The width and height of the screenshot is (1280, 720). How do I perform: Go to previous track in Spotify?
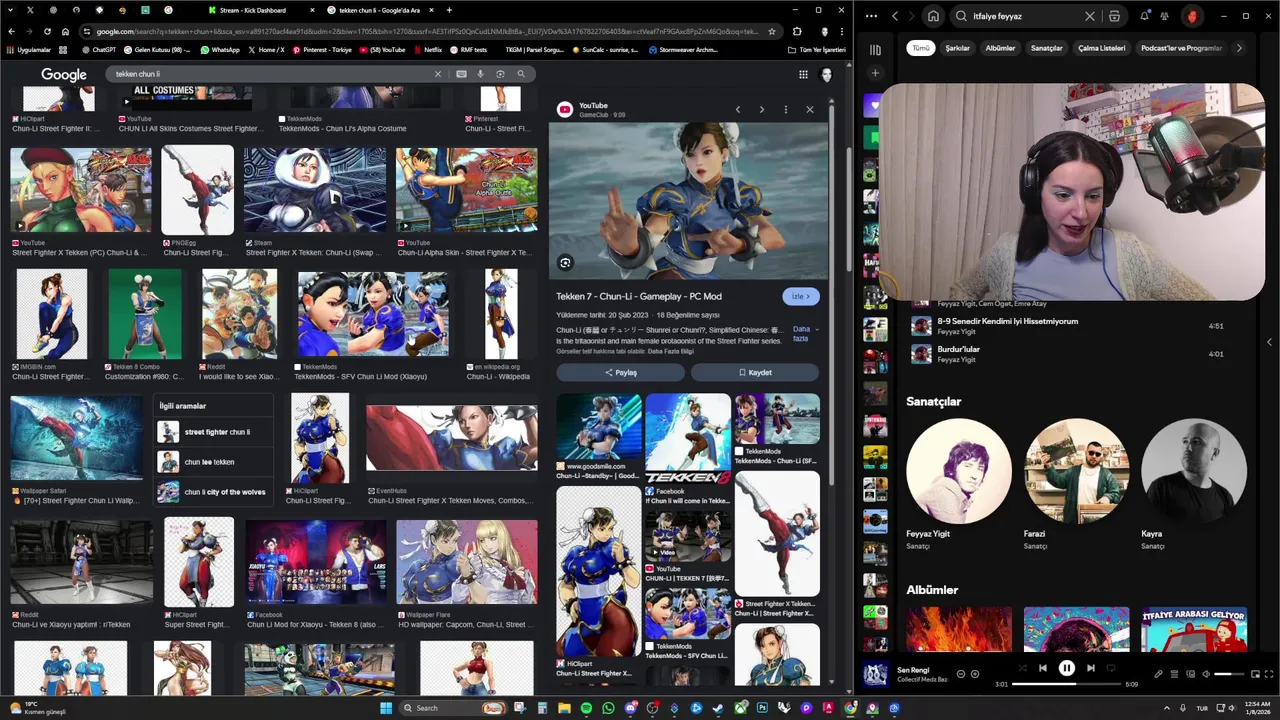[x=1042, y=668]
